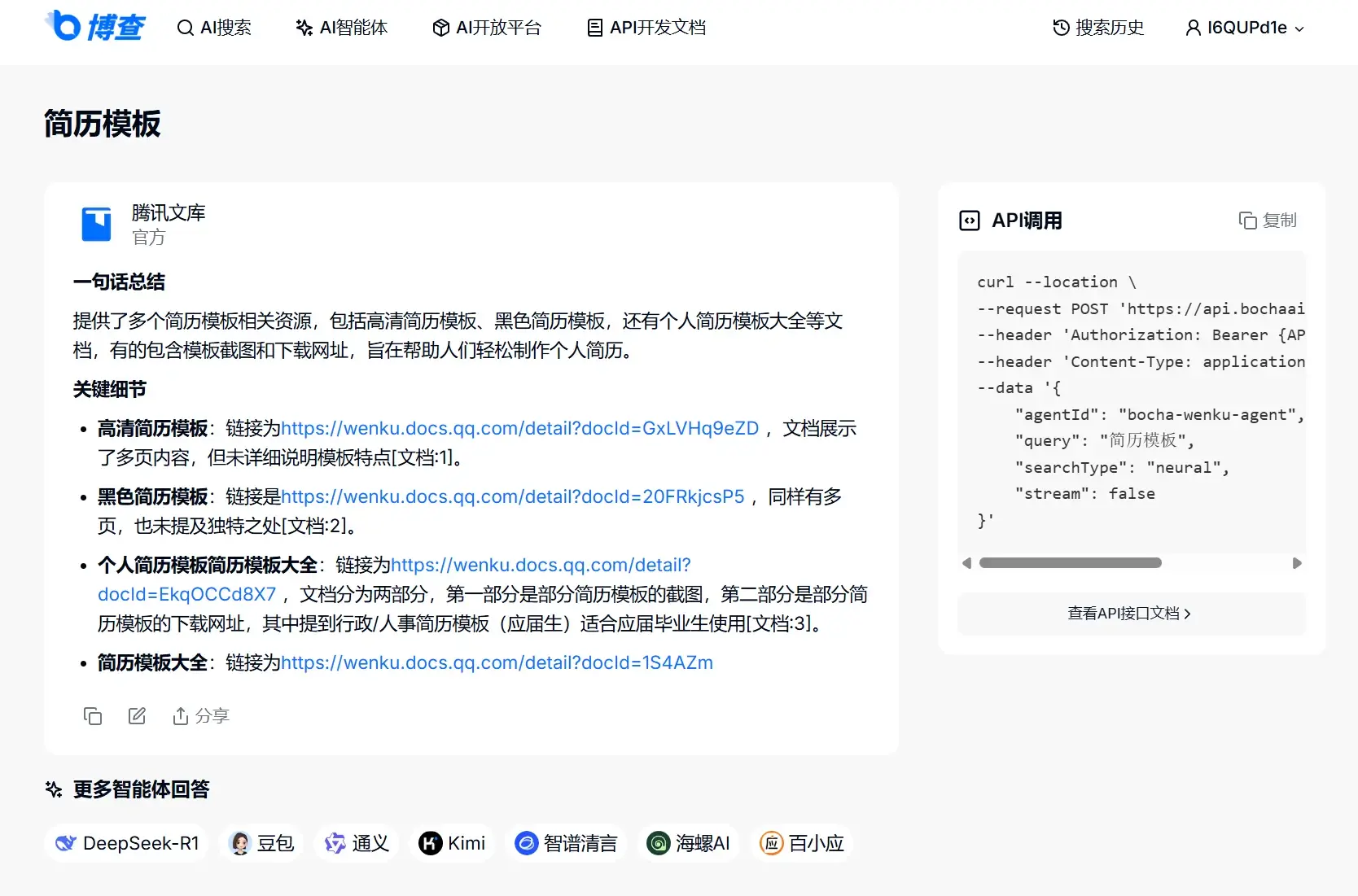Viewport: 1358px width, 896px height.
Task: Ask the DeepSeek-R1 agent
Action: click(x=127, y=843)
